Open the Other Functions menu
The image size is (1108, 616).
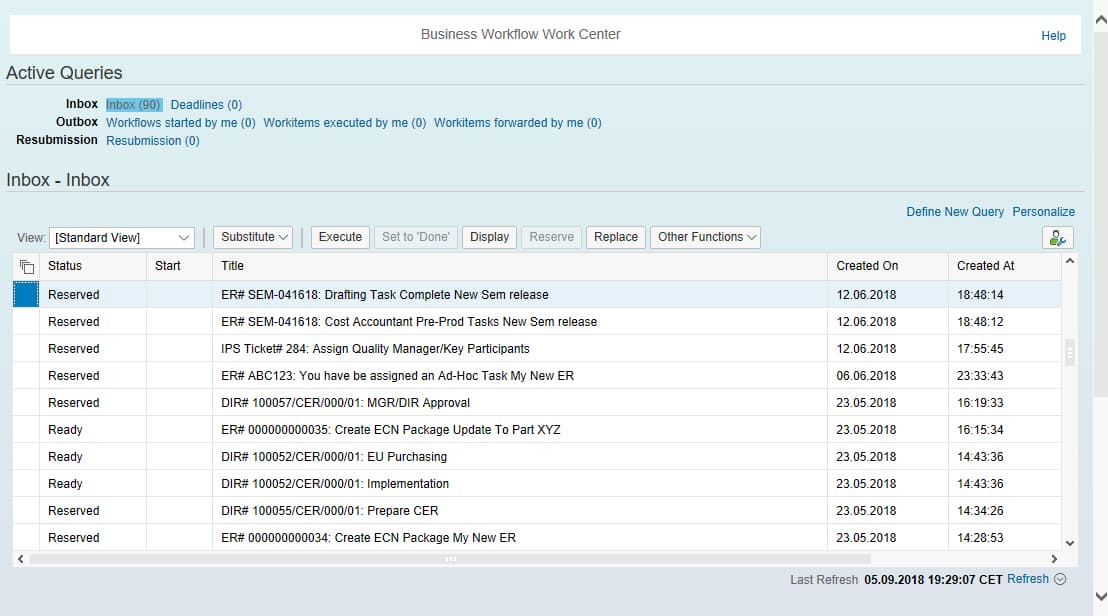click(705, 237)
